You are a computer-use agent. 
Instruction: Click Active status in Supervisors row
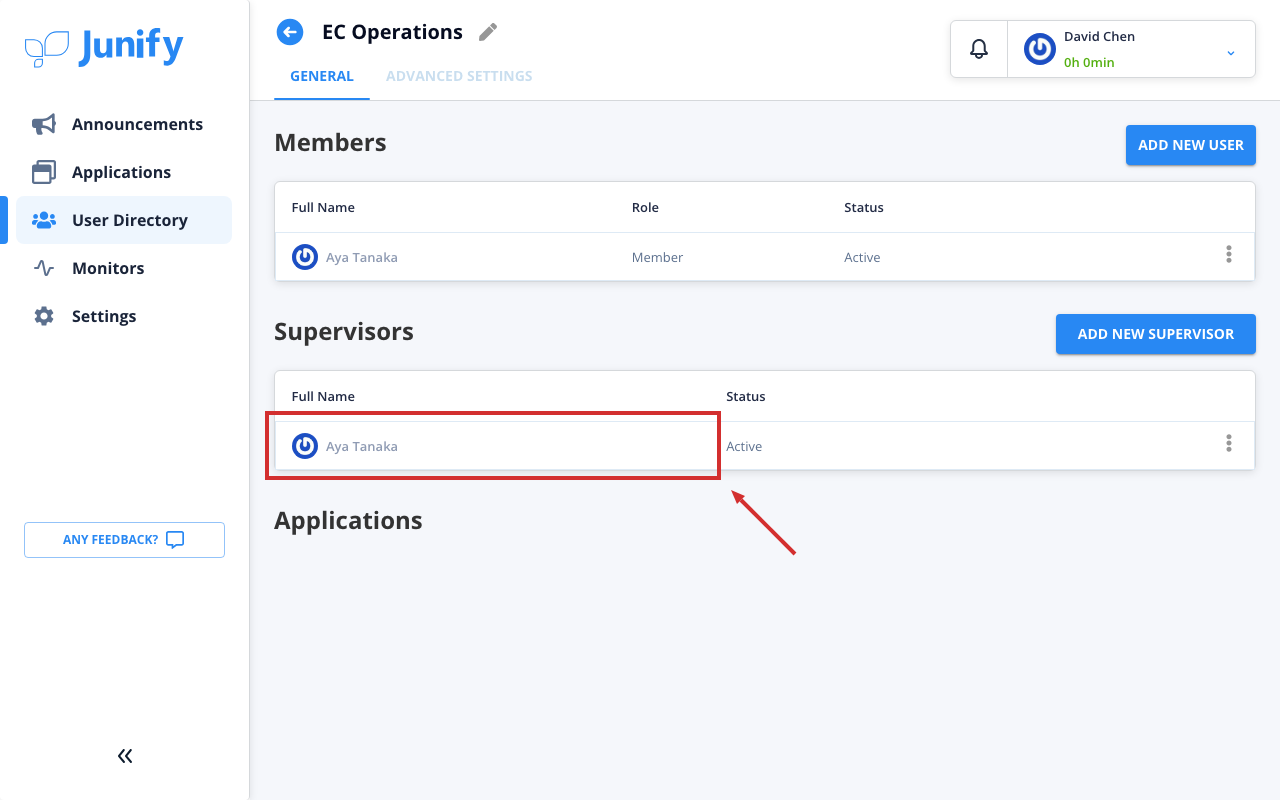tap(744, 446)
